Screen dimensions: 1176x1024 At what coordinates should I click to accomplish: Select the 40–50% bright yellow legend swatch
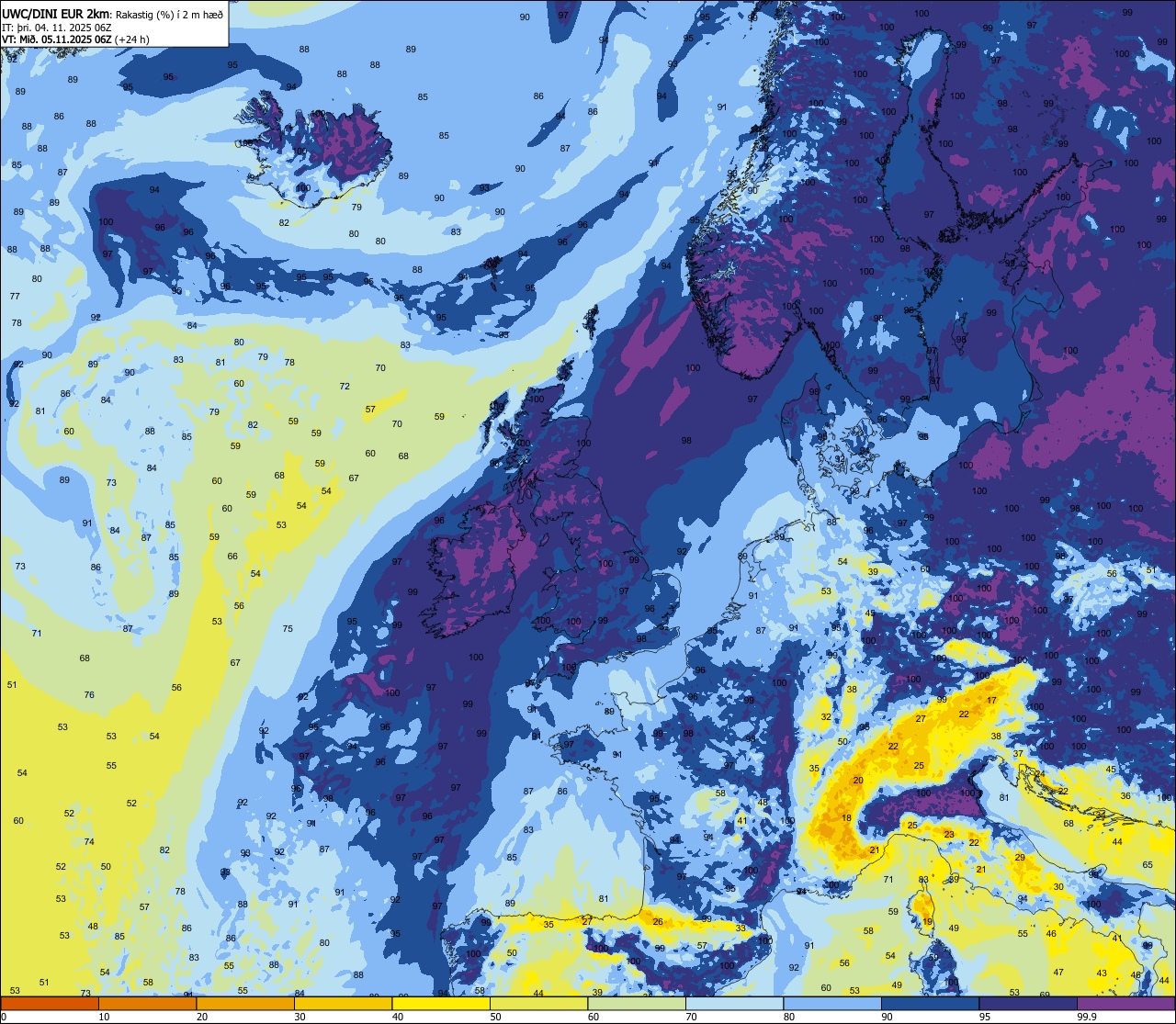[x=441, y=1003]
